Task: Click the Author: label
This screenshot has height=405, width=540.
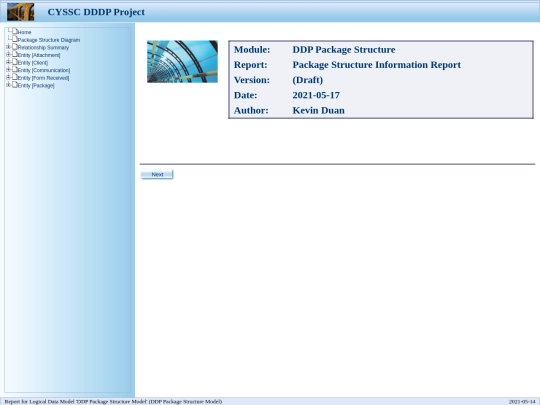Action: 251,110
